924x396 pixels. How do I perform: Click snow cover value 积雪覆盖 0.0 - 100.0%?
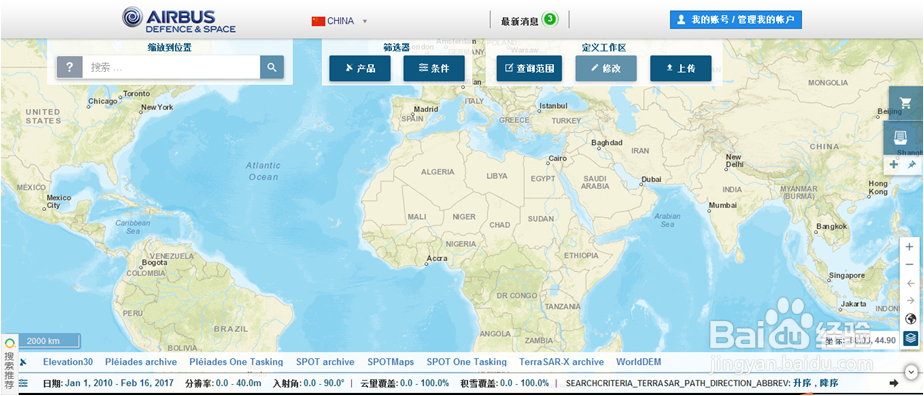[505, 383]
